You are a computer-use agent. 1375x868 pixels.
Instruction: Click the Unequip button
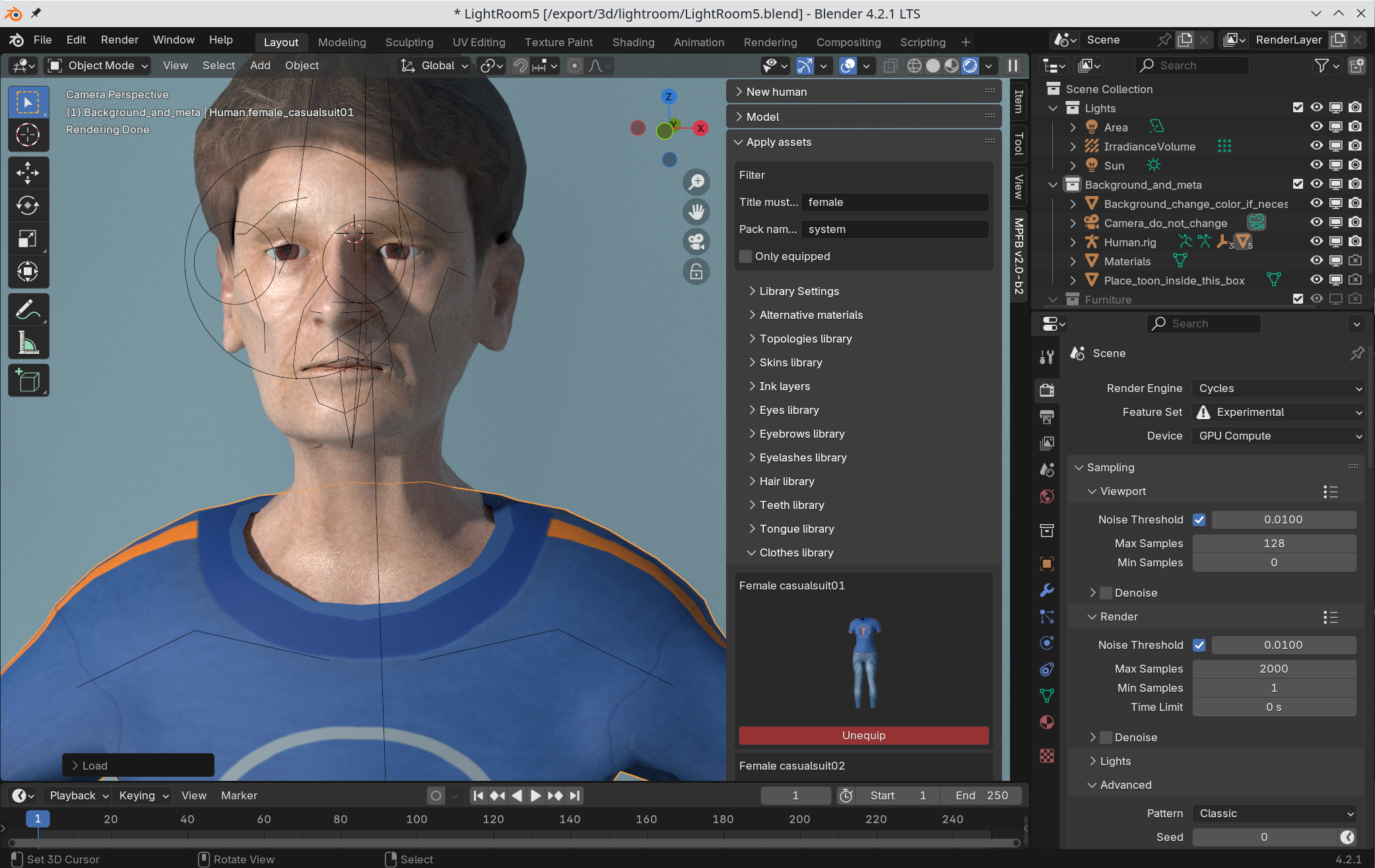pos(863,735)
